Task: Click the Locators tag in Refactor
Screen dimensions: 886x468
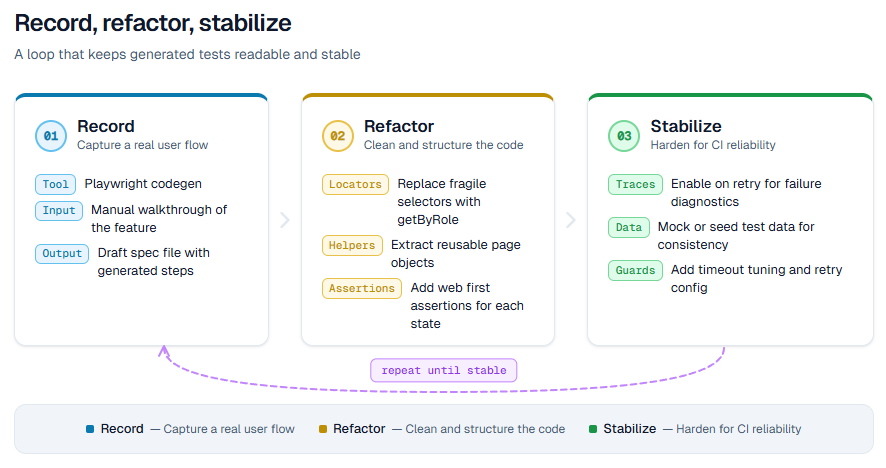Action: [355, 184]
